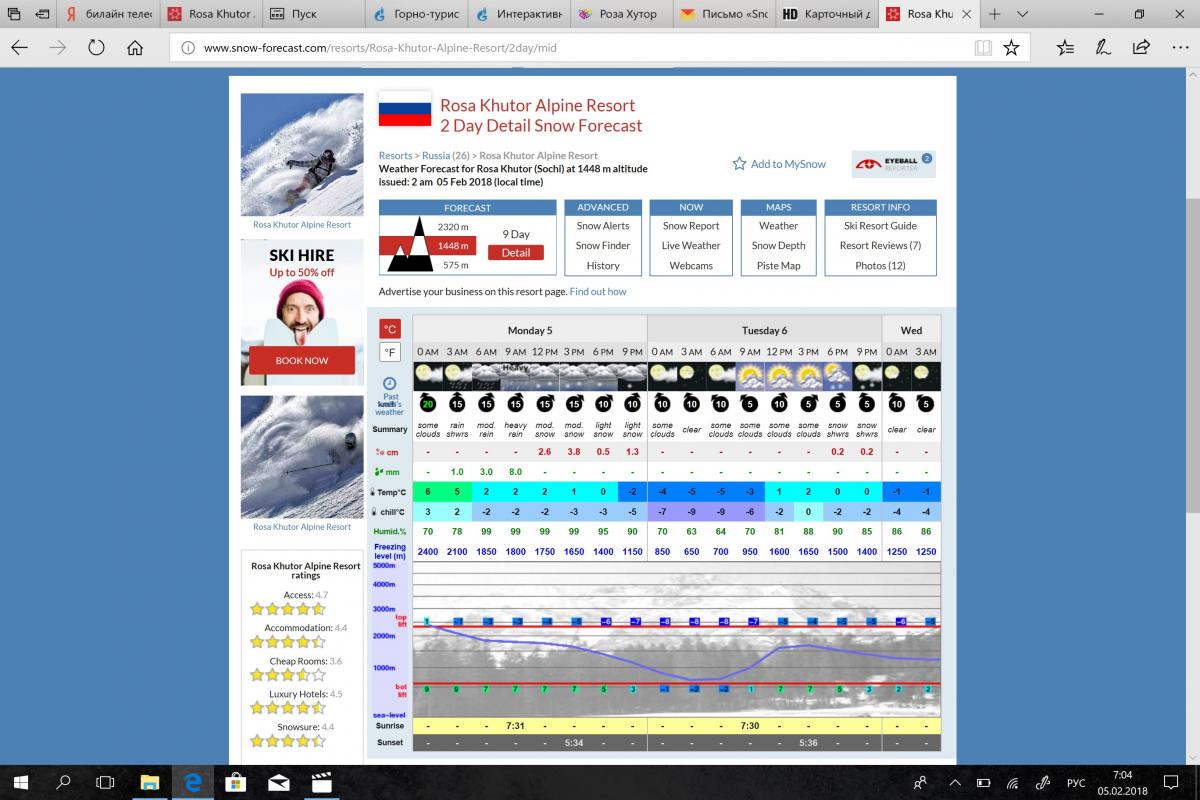Screen dimensions: 1200x800
Task: Open the Webcams link
Action: [x=691, y=265]
